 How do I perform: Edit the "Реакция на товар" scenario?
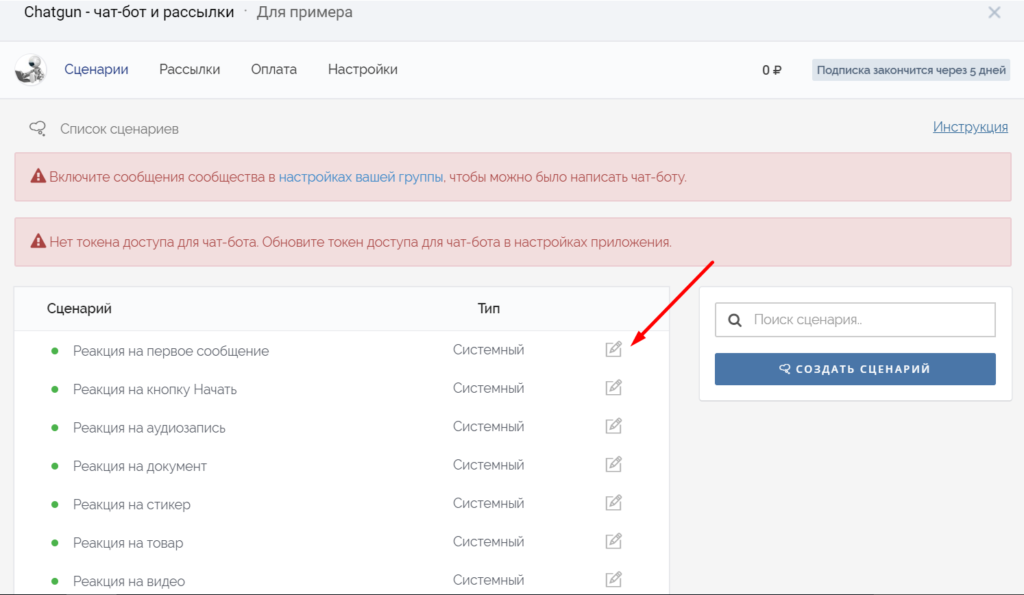coord(613,541)
